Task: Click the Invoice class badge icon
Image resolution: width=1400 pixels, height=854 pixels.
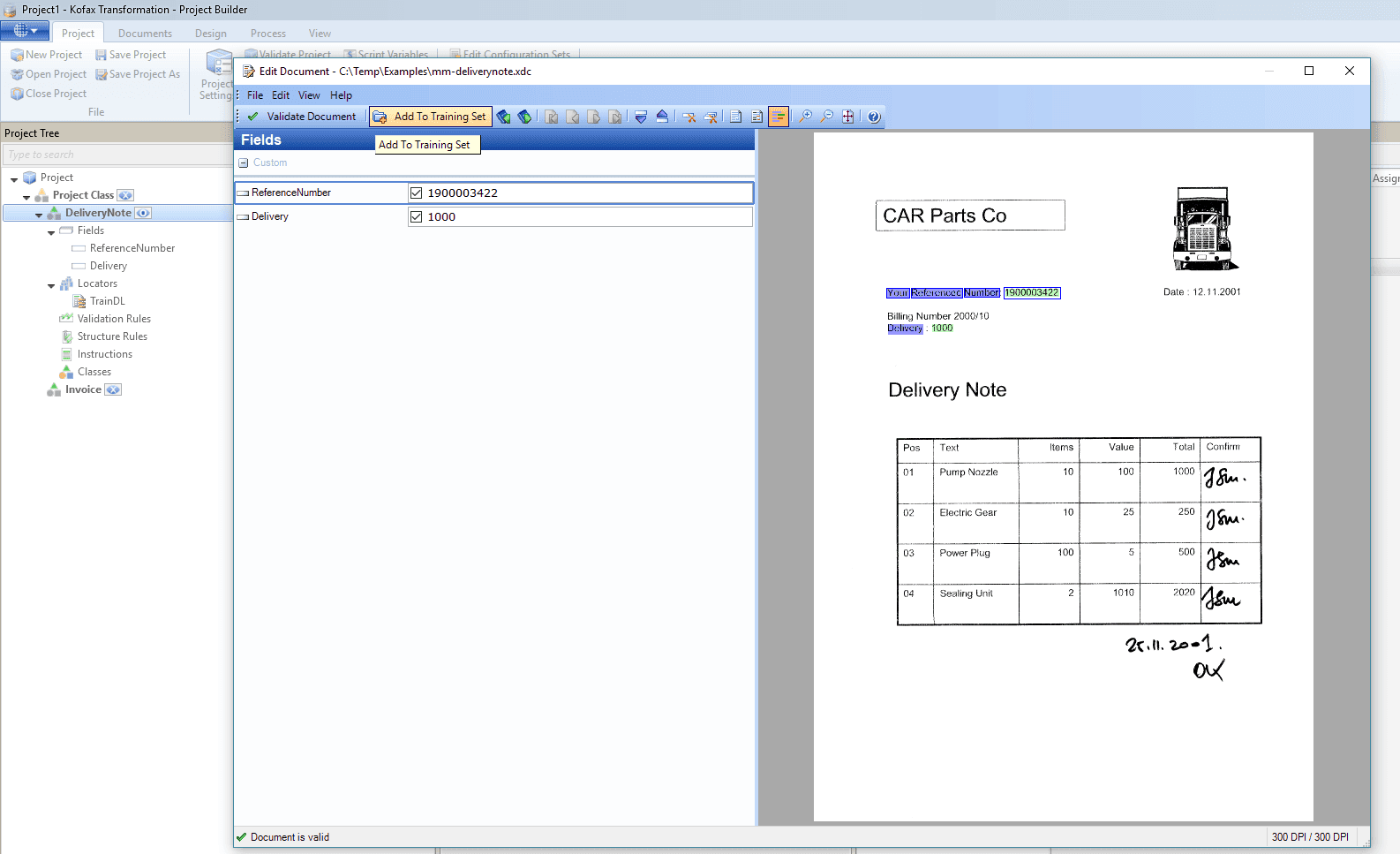Action: click(113, 389)
